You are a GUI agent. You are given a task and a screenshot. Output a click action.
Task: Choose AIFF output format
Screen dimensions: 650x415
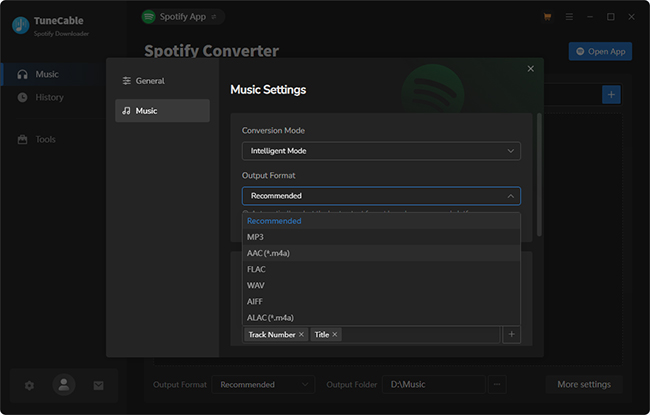click(x=381, y=302)
